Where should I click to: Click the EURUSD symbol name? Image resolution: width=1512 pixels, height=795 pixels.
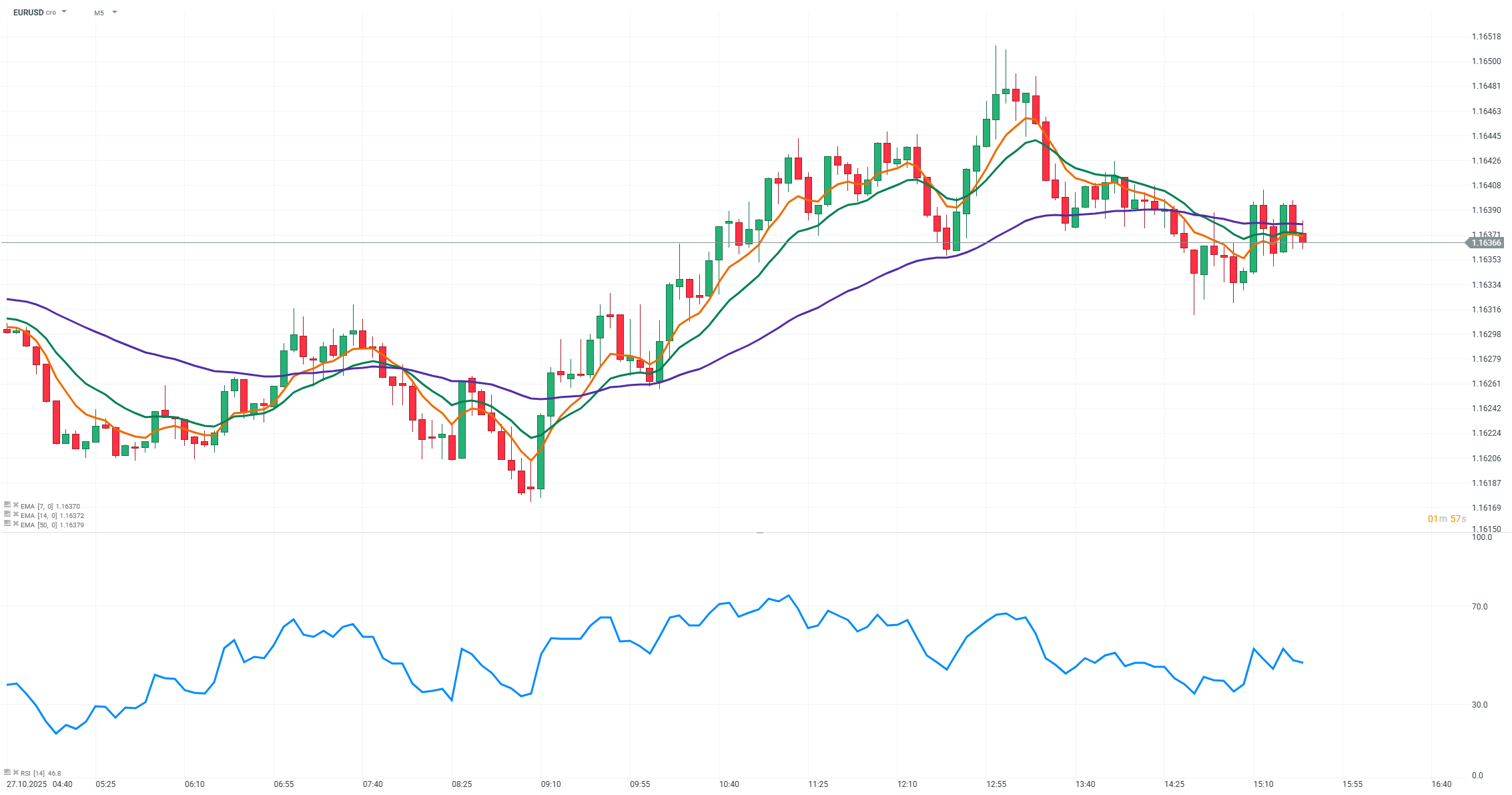click(28, 13)
